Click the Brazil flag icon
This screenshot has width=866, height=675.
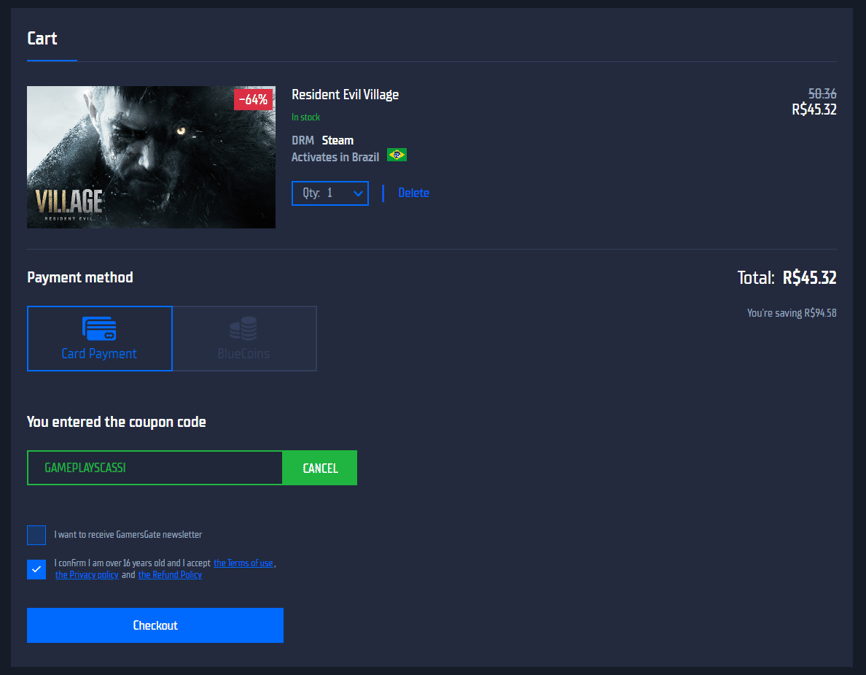(x=397, y=155)
